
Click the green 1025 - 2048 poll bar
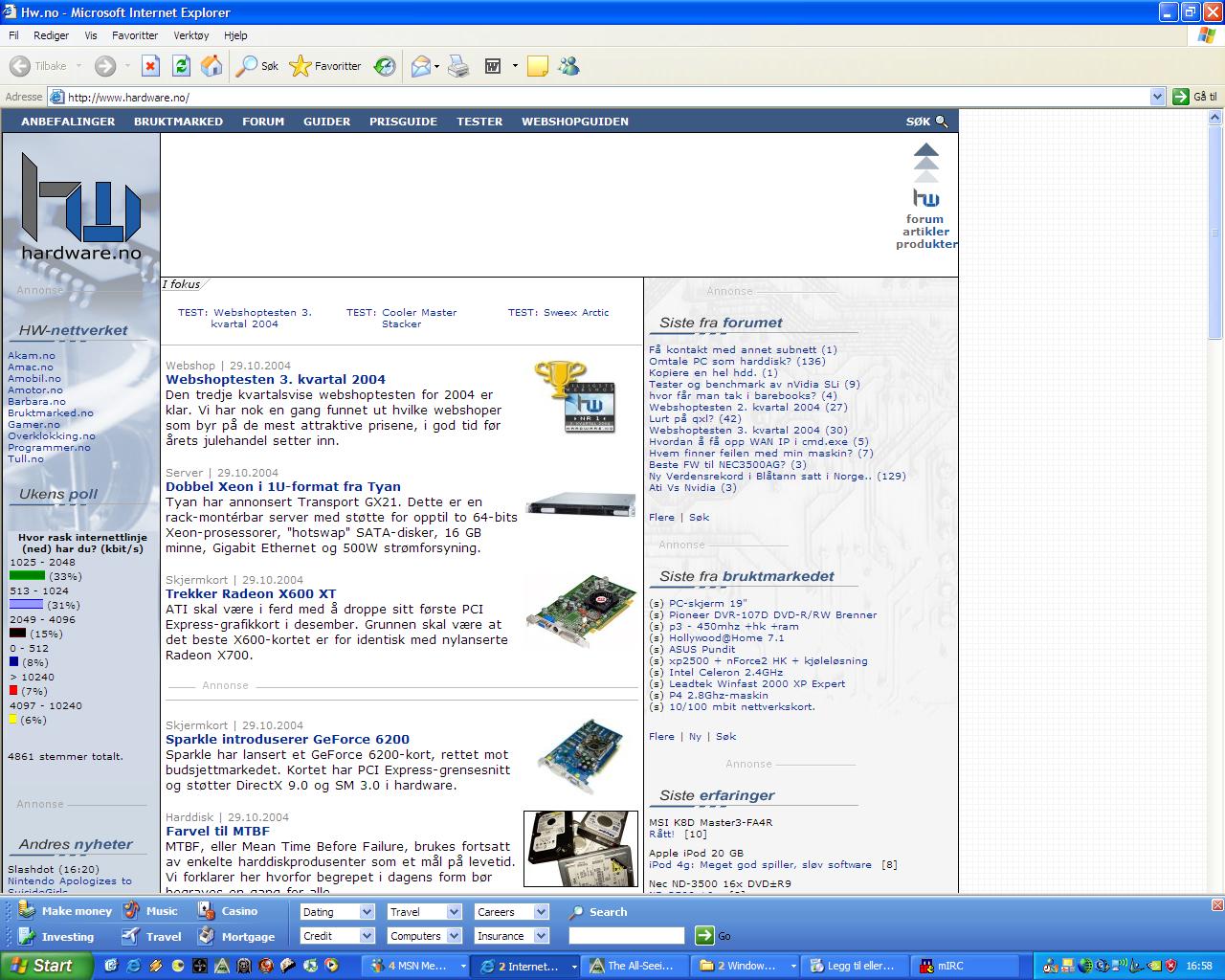(x=27, y=576)
